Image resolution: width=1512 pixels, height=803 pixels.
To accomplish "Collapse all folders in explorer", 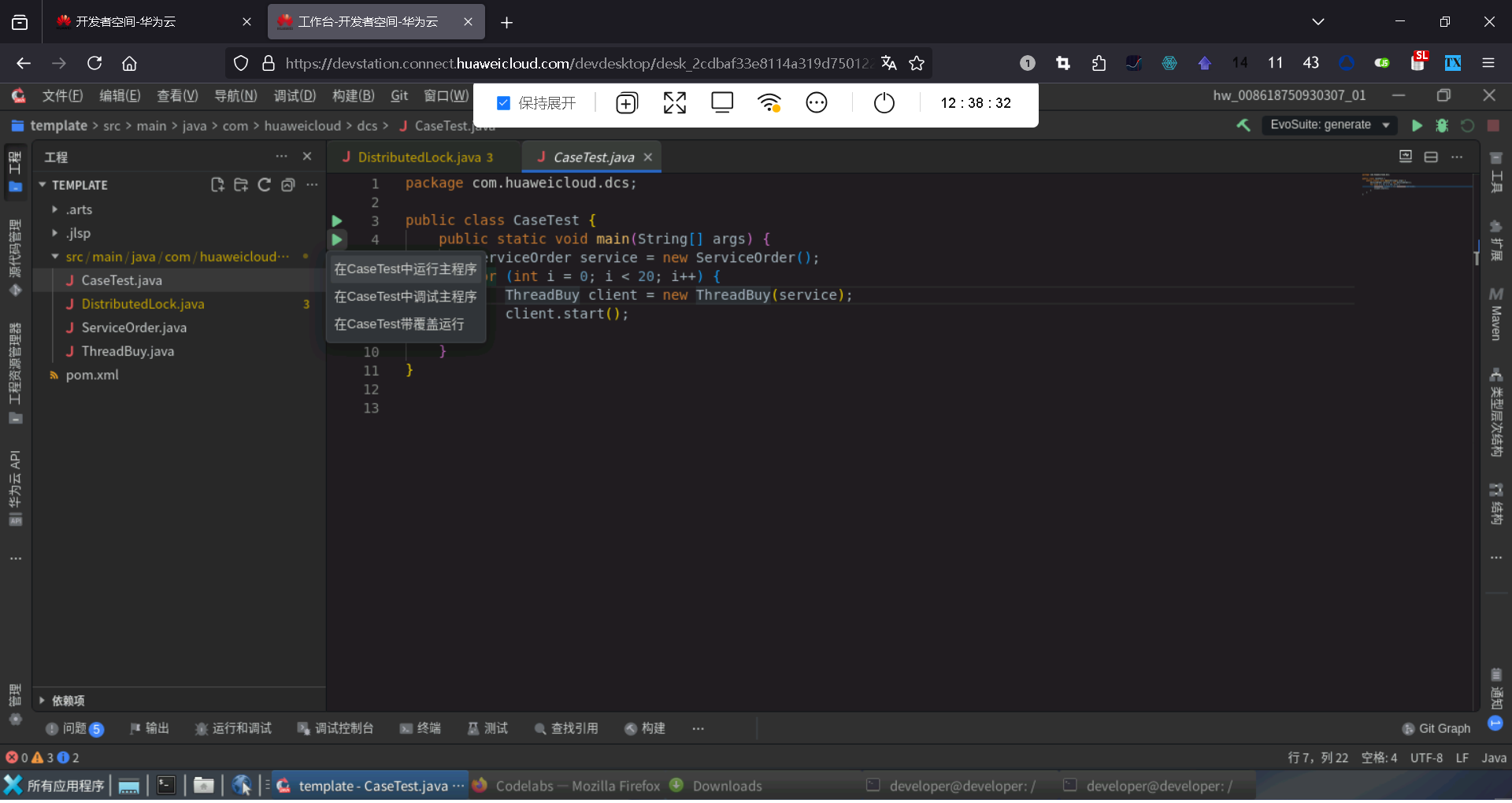I will [288, 185].
